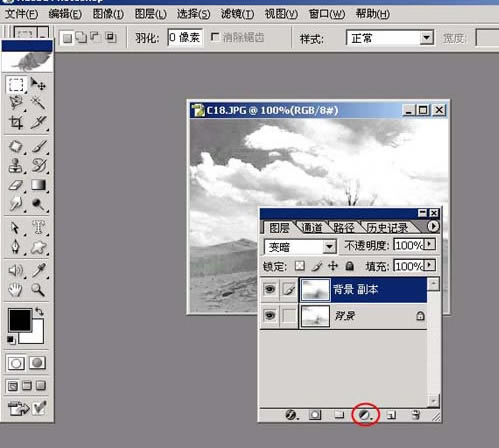
Task: Open the layers panel flyout menu
Action: point(433,226)
